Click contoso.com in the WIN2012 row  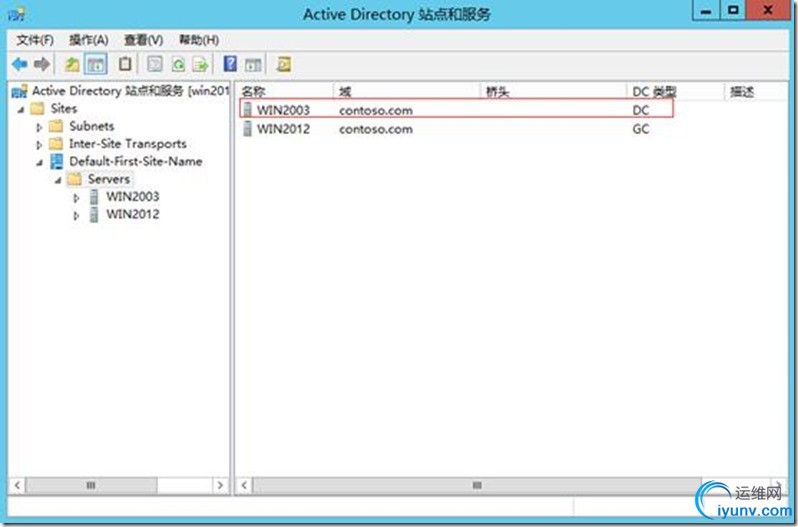pyautogui.click(x=376, y=129)
